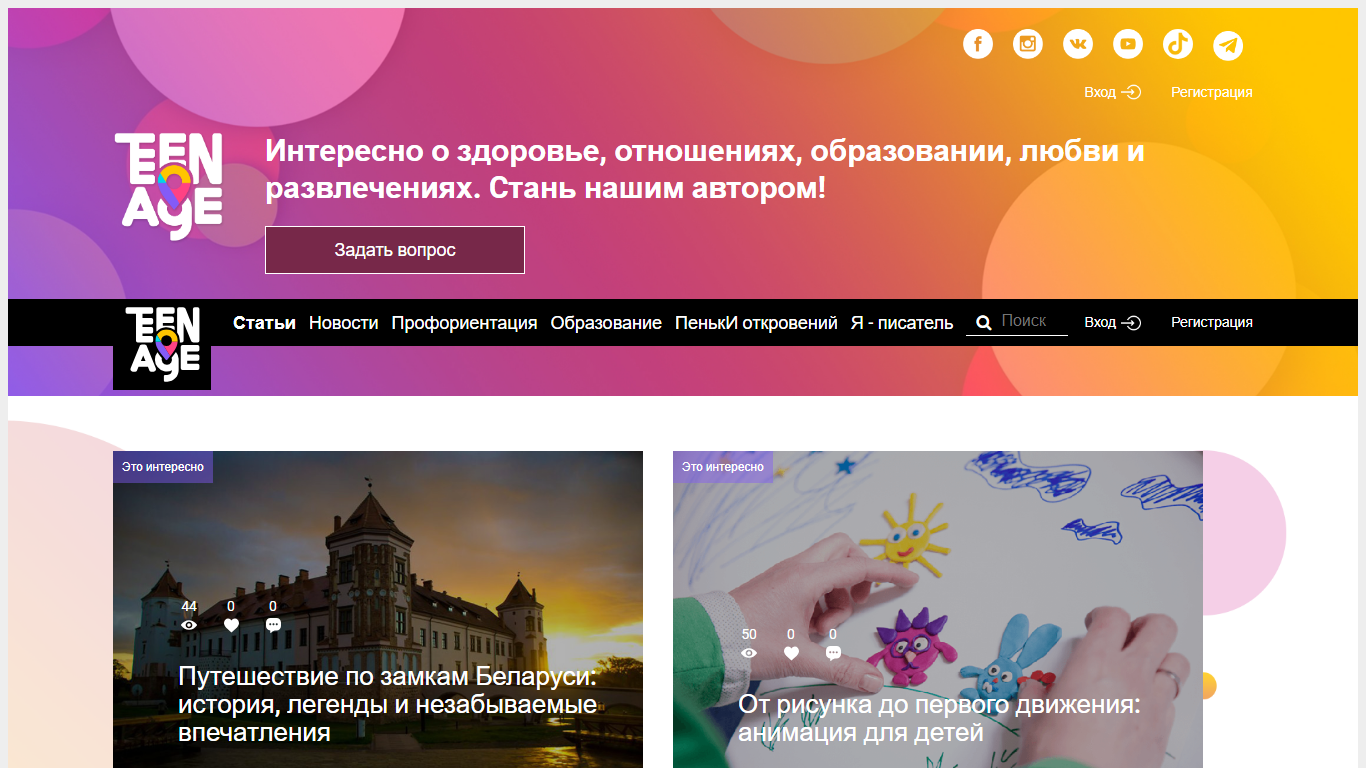This screenshot has height=768, width=1366.
Task: Click the large TeenAge logo in banner
Action: pos(168,187)
